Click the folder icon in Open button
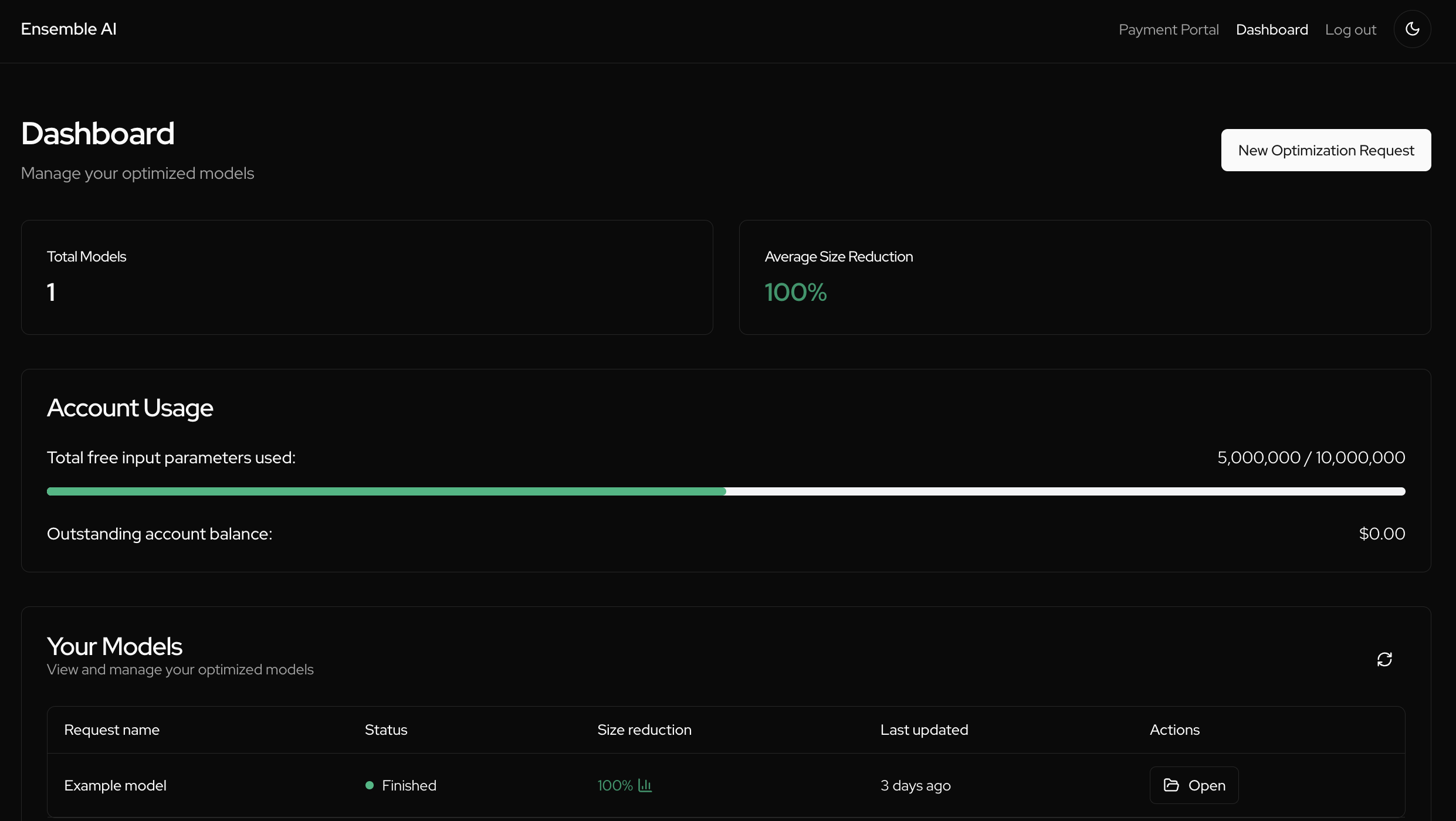The height and width of the screenshot is (821, 1456). (1171, 785)
